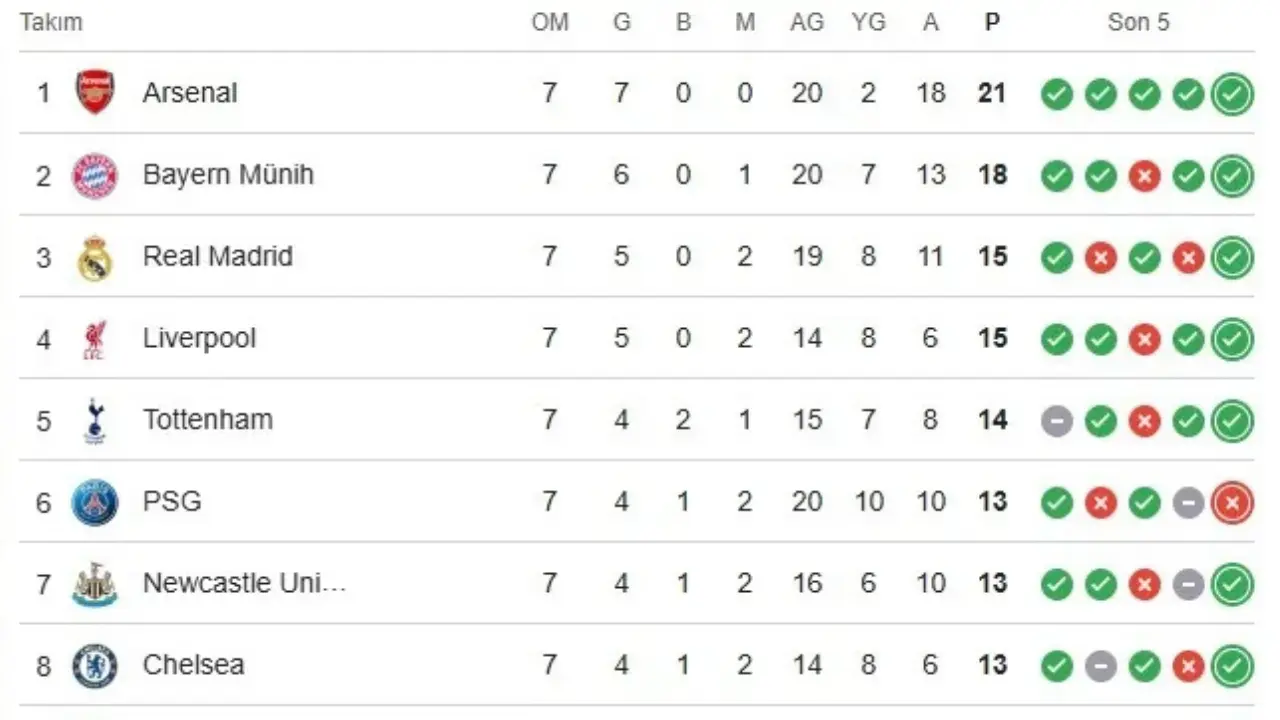Open the Real Madrid team link

click(x=218, y=256)
